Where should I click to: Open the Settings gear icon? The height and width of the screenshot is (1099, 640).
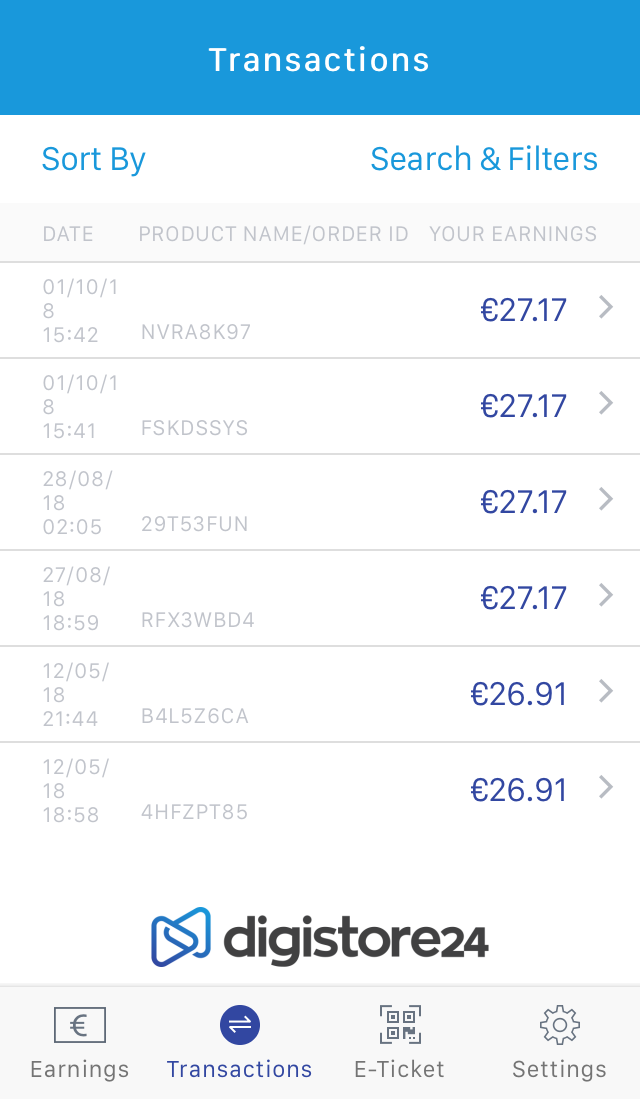[x=559, y=1025]
